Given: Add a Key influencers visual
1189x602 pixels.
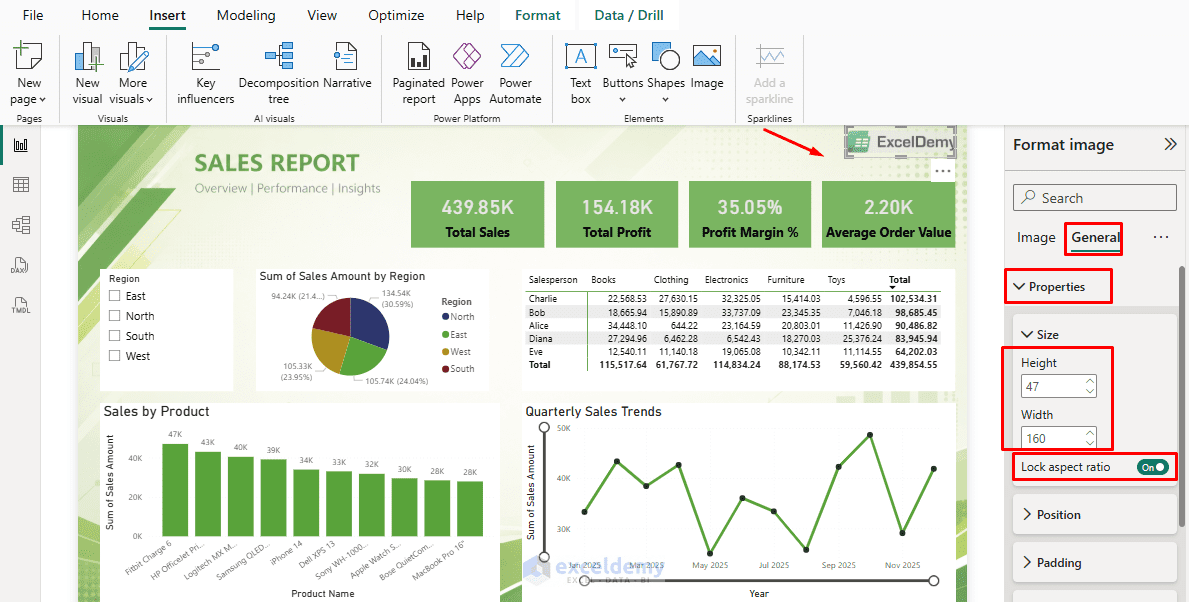Looking at the screenshot, I should pos(205,74).
